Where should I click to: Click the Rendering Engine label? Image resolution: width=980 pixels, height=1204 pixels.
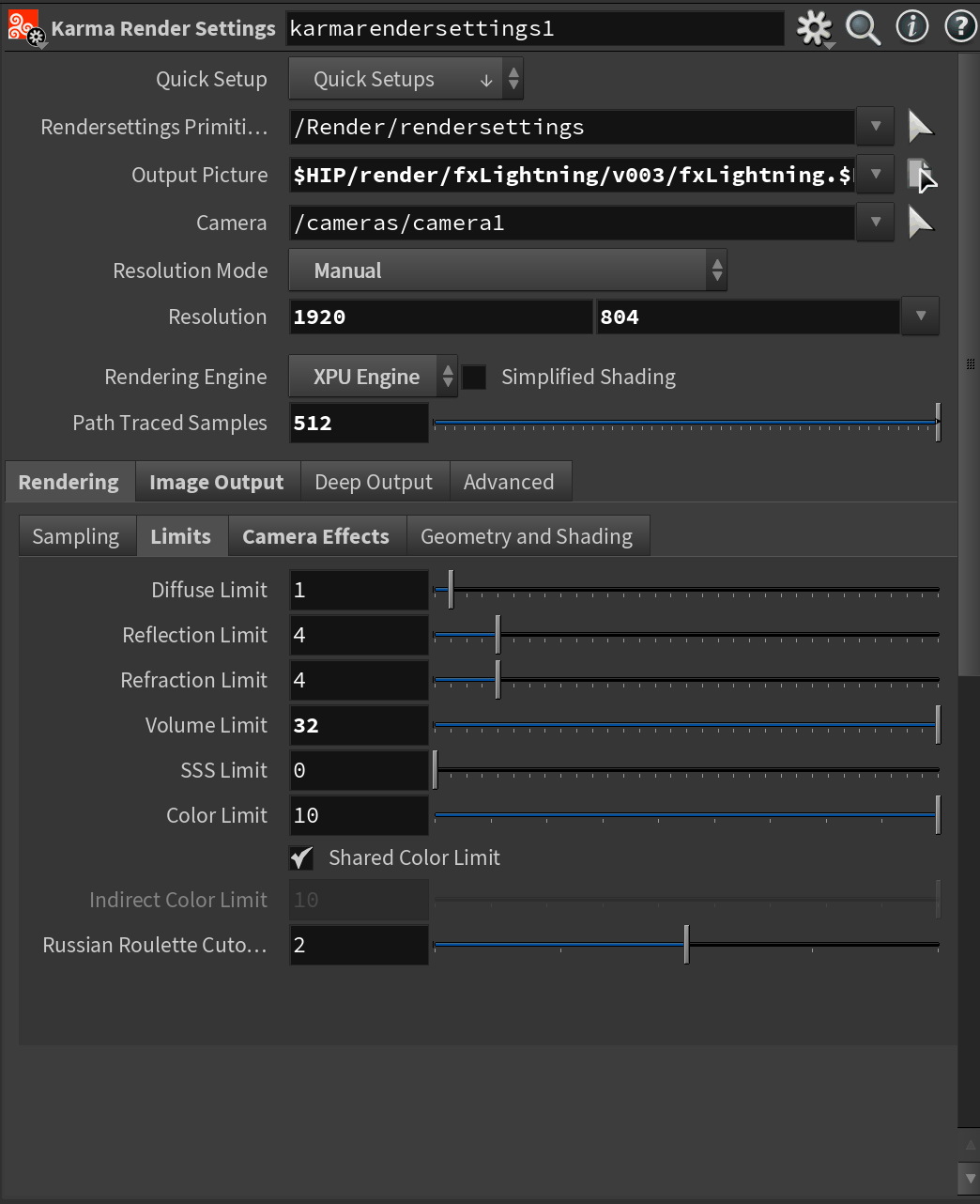click(x=186, y=377)
